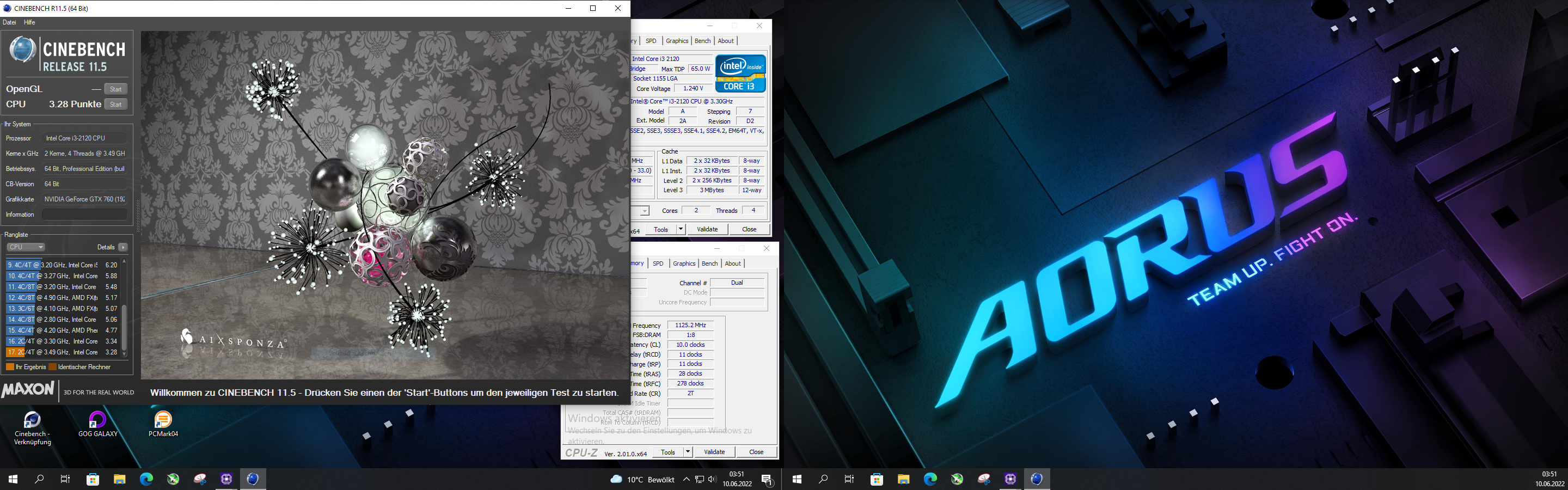Open volume control in system tray
This screenshot has height=490, width=1568.
pos(712,480)
